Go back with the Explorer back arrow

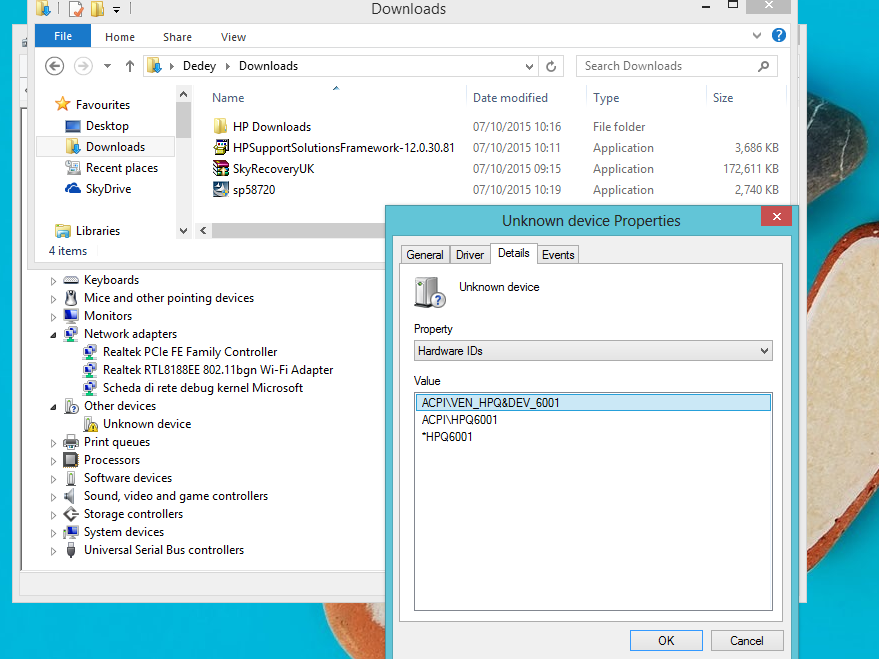pos(54,66)
